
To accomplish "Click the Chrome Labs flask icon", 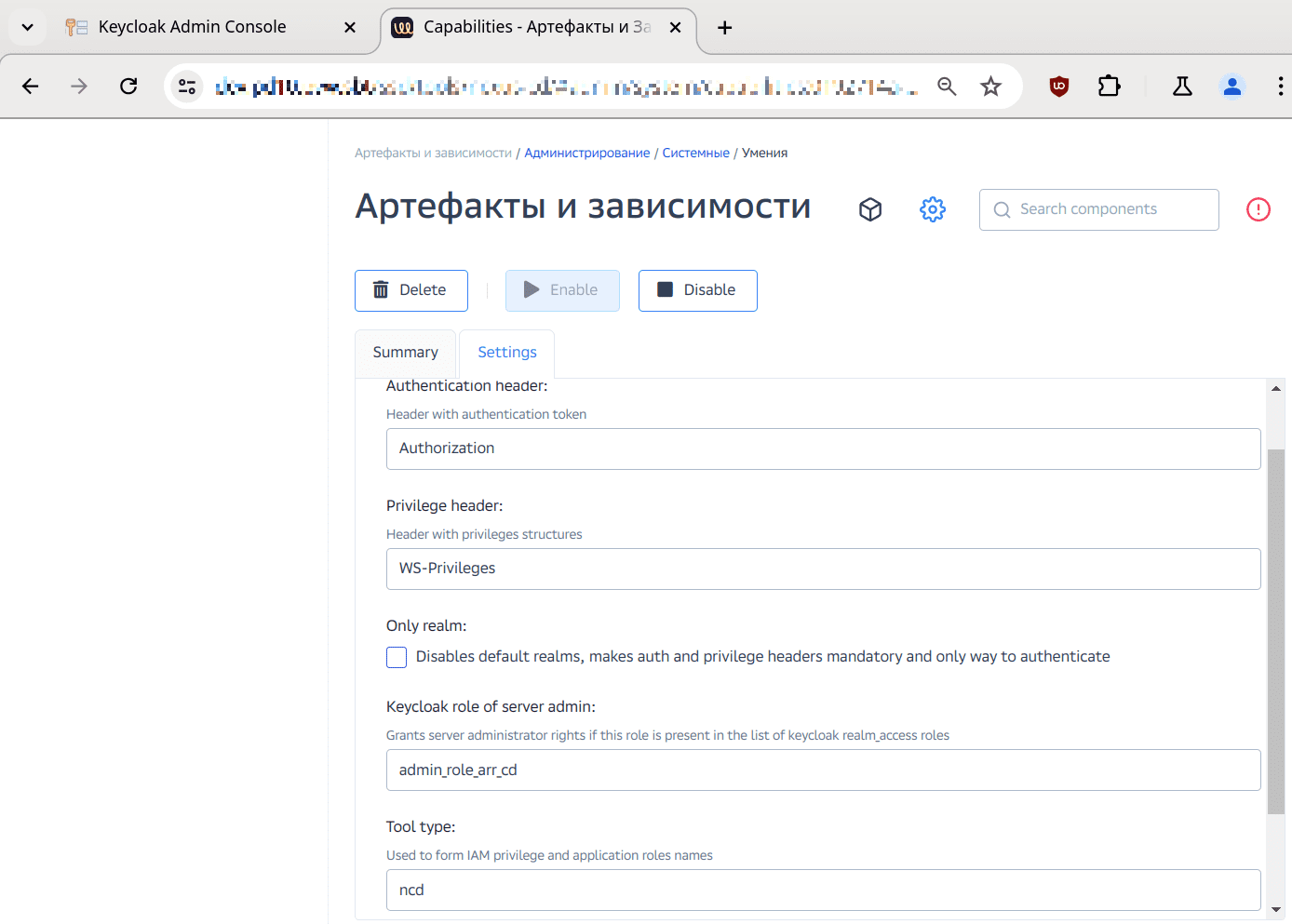I will (1182, 87).
